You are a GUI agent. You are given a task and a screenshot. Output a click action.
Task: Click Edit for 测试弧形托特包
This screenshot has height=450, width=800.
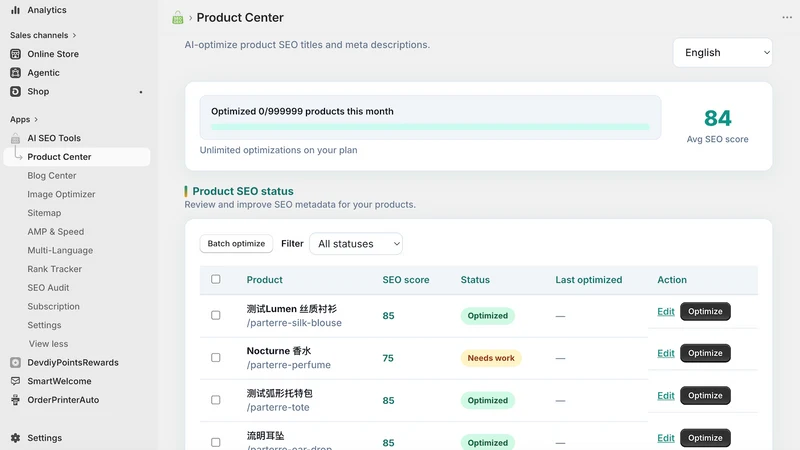pyautogui.click(x=666, y=395)
